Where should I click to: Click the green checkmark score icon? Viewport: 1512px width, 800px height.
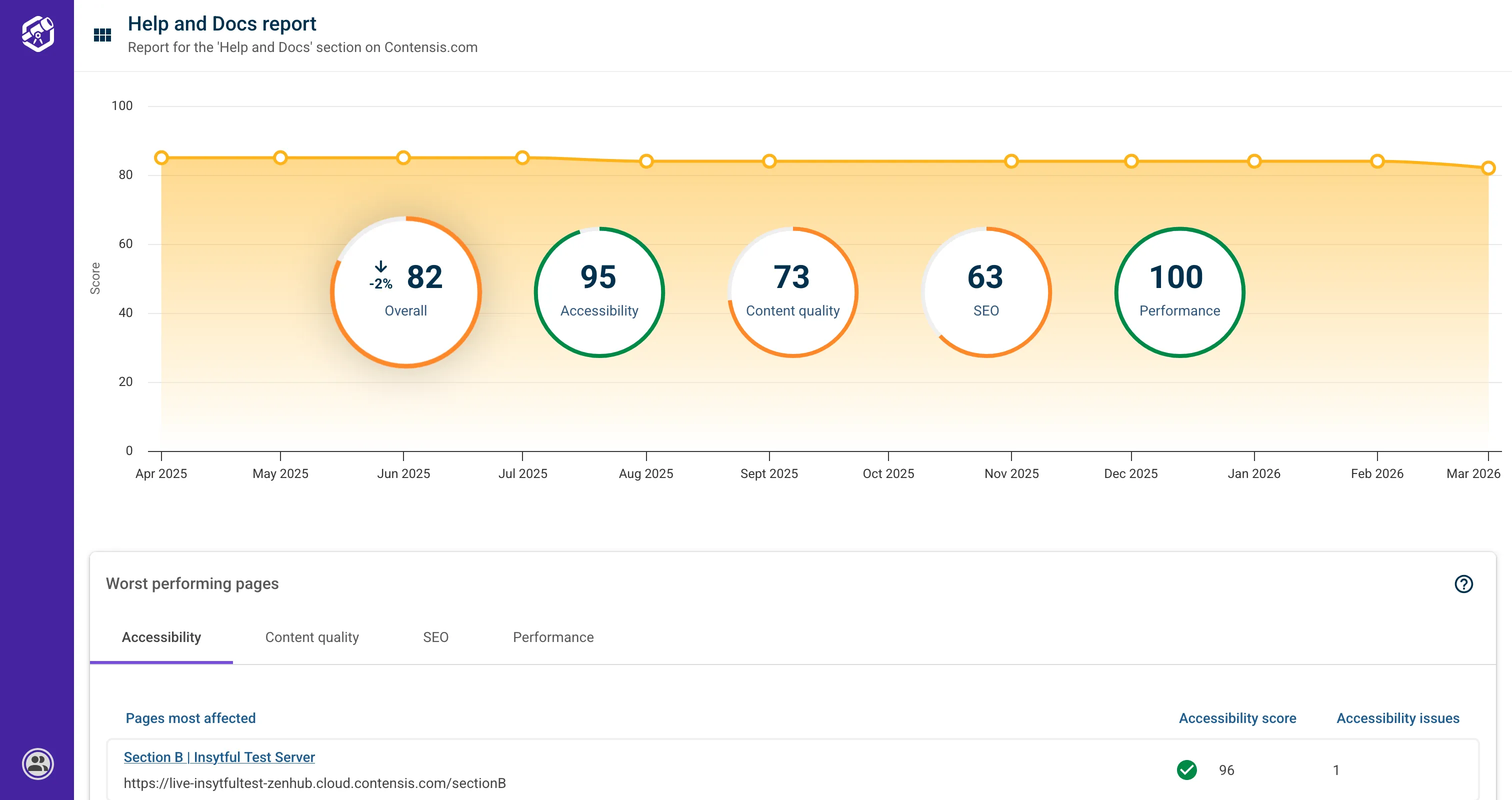tap(1186, 769)
